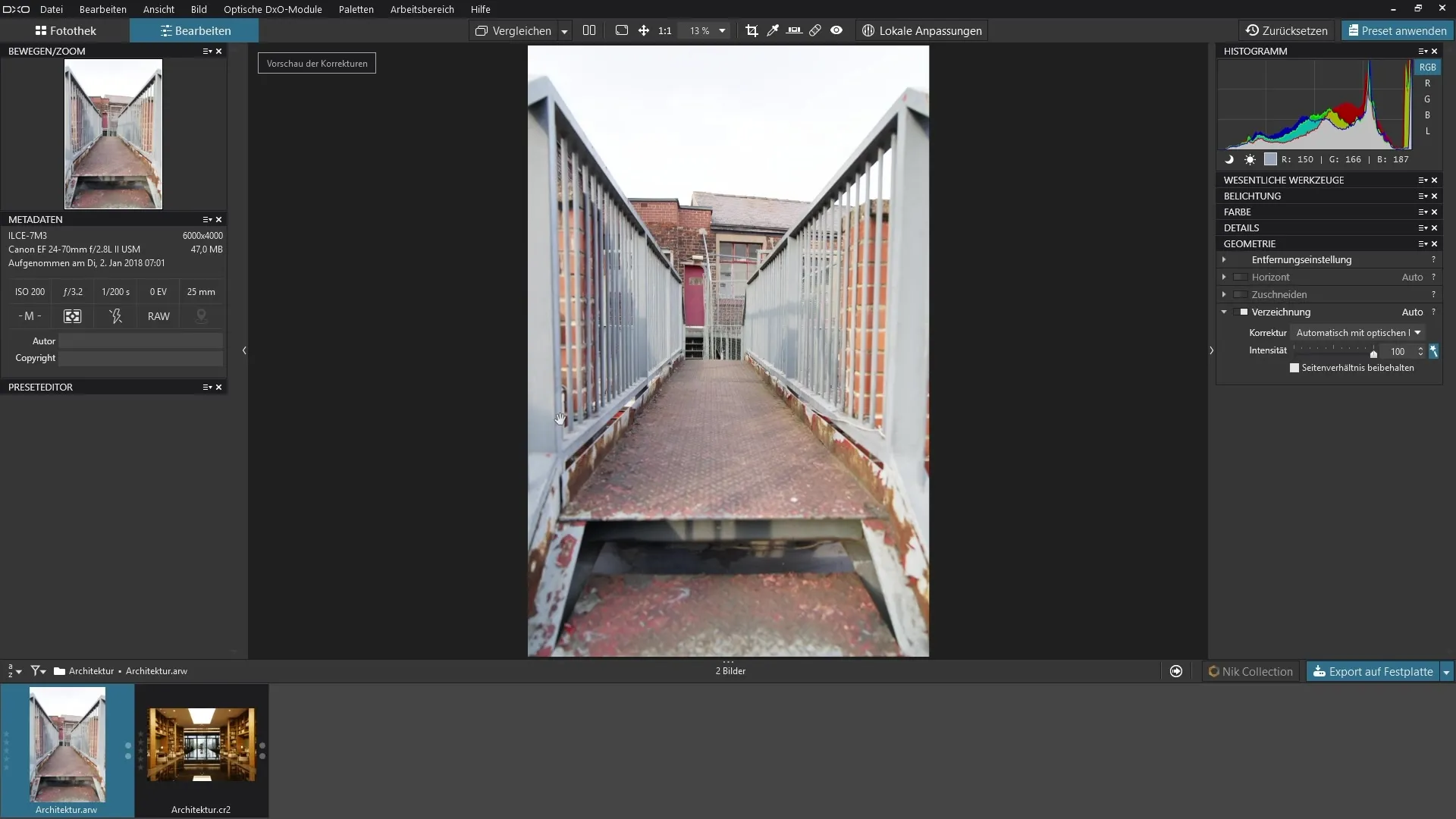
Task: Click the Intensität slider handle
Action: coord(1373,353)
